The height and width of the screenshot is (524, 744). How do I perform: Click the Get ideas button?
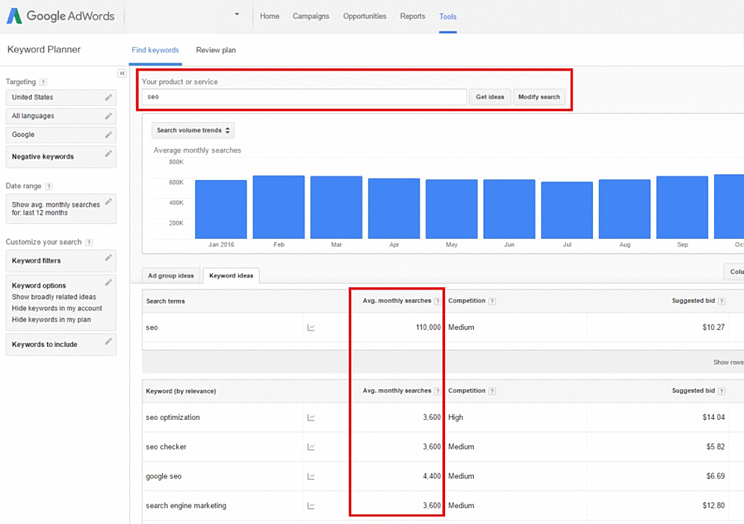pos(490,97)
